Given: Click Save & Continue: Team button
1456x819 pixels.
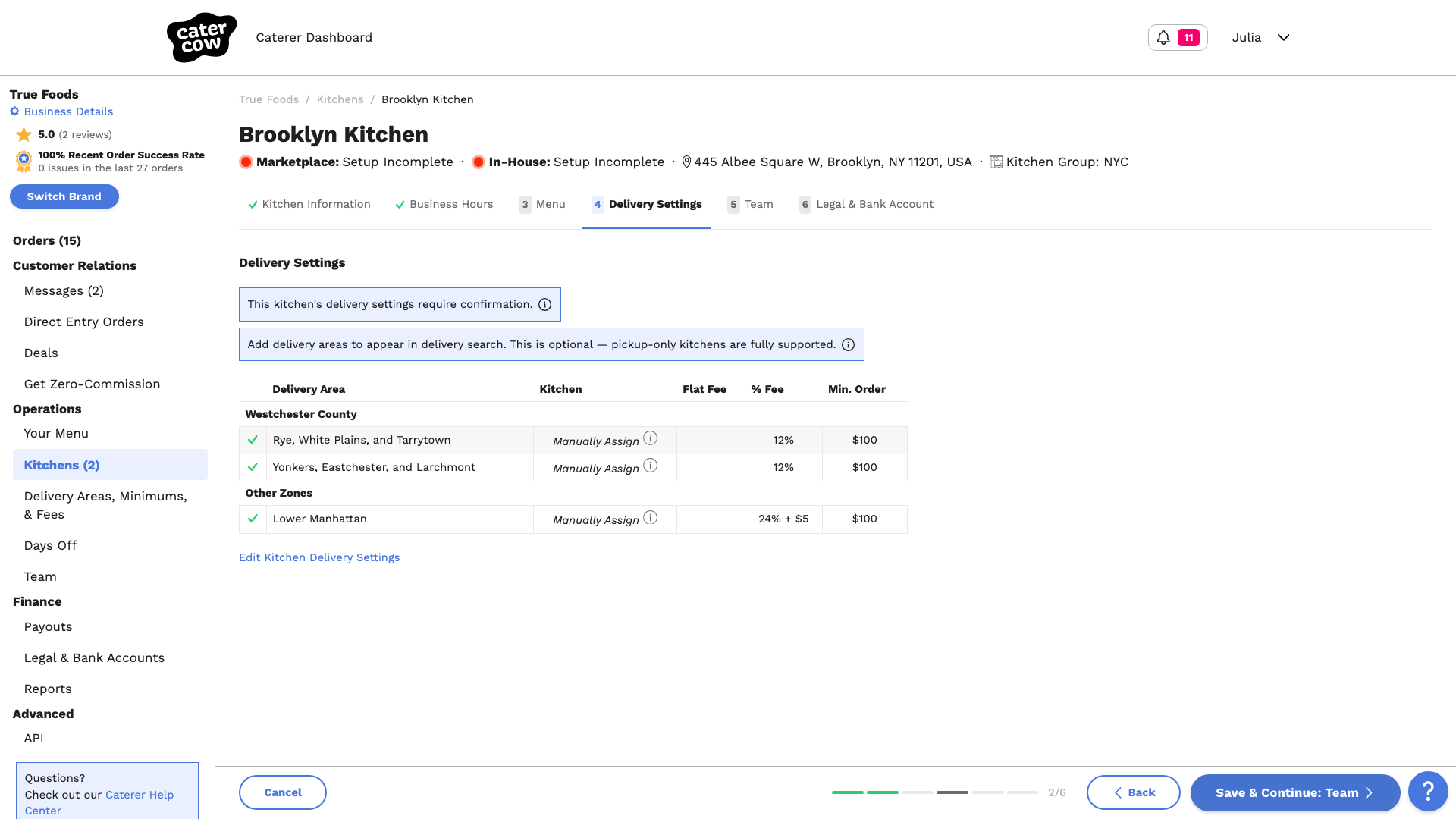Looking at the screenshot, I should point(1295,792).
